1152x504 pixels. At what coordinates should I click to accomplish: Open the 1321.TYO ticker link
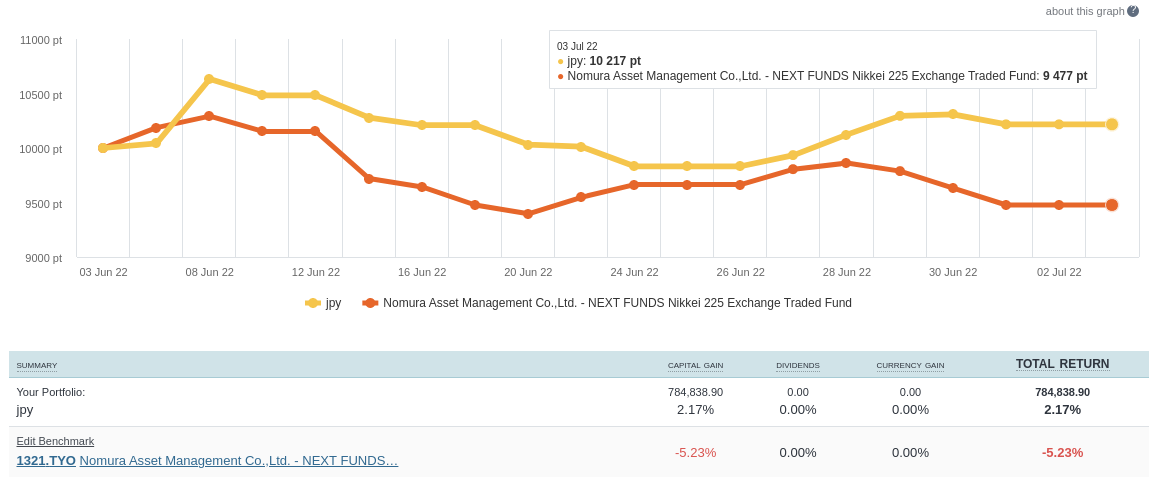(x=46, y=461)
